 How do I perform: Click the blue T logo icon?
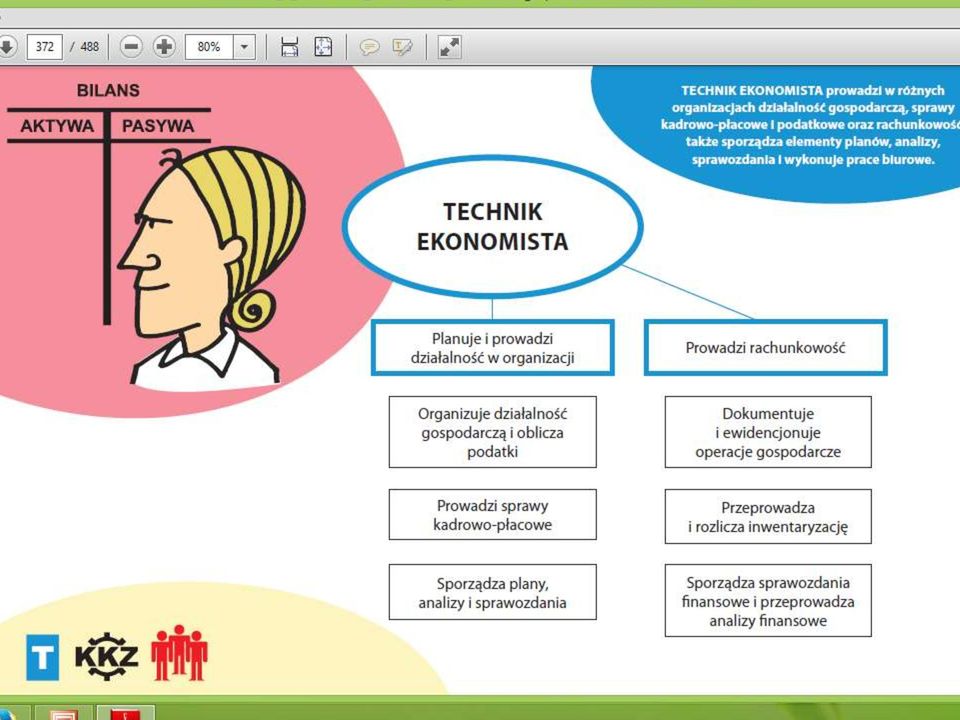[43, 658]
